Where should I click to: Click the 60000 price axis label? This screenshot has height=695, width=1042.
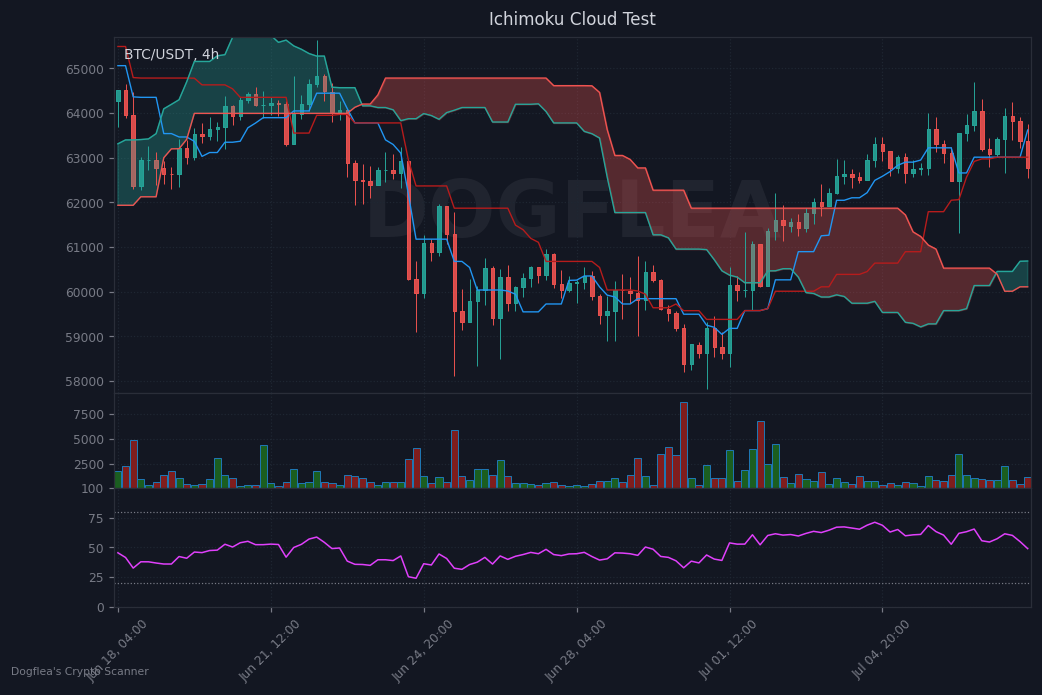(85, 293)
